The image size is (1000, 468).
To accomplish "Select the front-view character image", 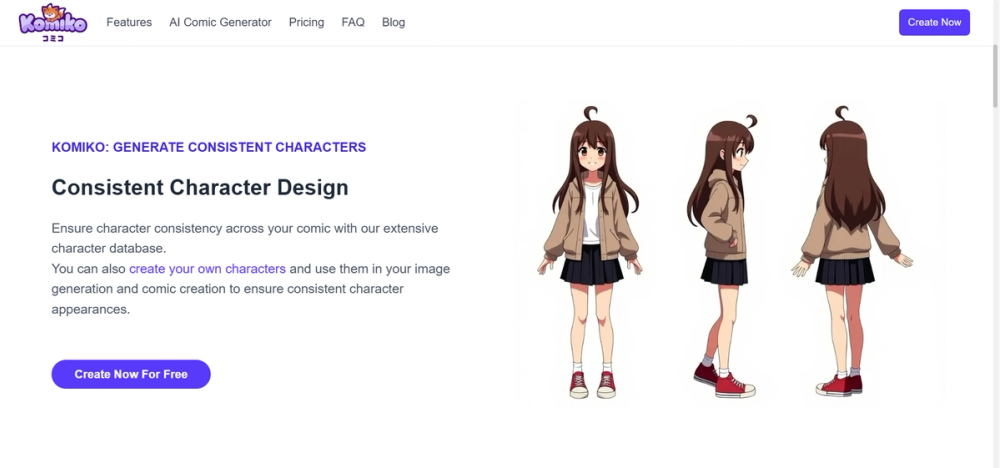I will point(591,253).
